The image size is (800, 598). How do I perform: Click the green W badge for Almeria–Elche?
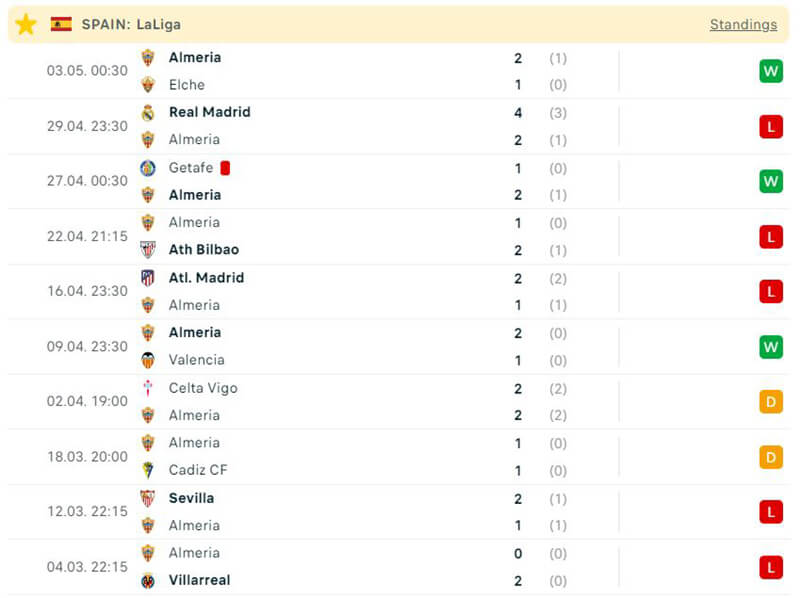(770, 71)
